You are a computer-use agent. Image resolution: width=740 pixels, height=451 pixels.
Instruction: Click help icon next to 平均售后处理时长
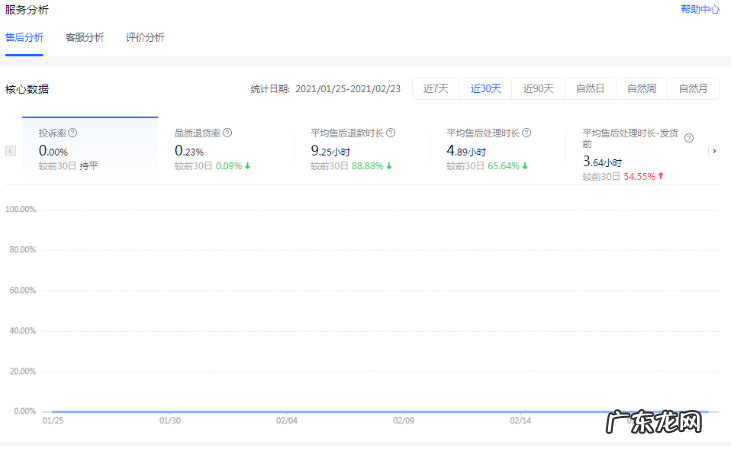click(527, 132)
